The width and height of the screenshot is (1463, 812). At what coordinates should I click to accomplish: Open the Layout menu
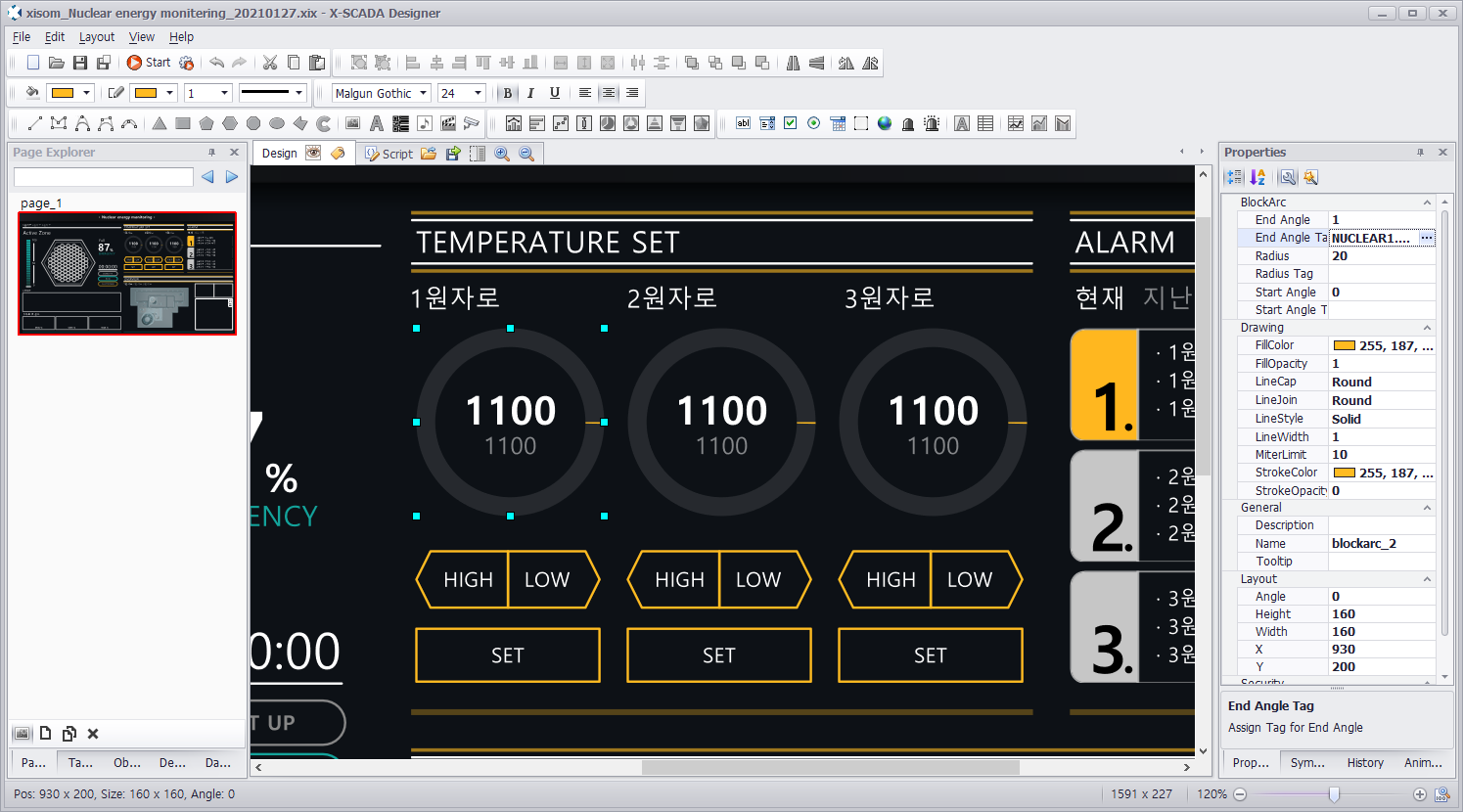[x=97, y=37]
